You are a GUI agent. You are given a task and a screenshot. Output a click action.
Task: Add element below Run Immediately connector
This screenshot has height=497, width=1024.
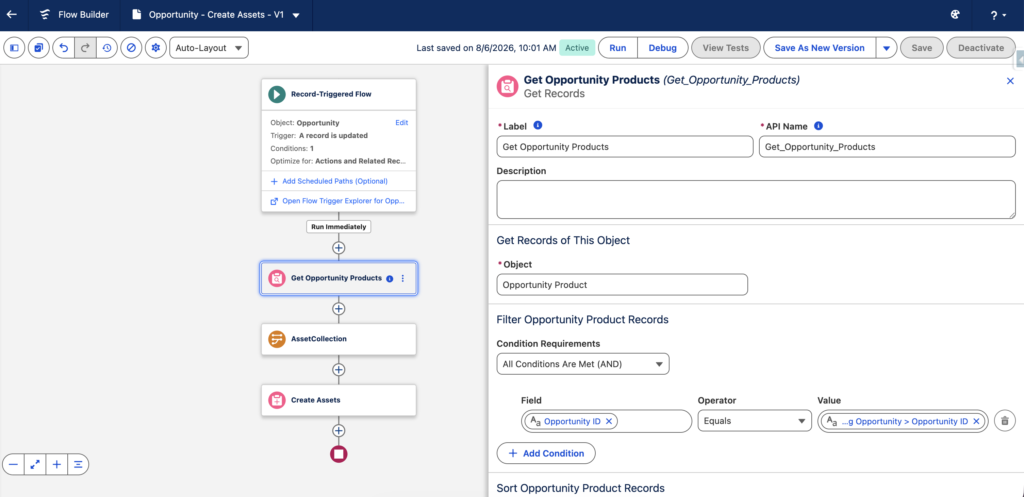338,248
